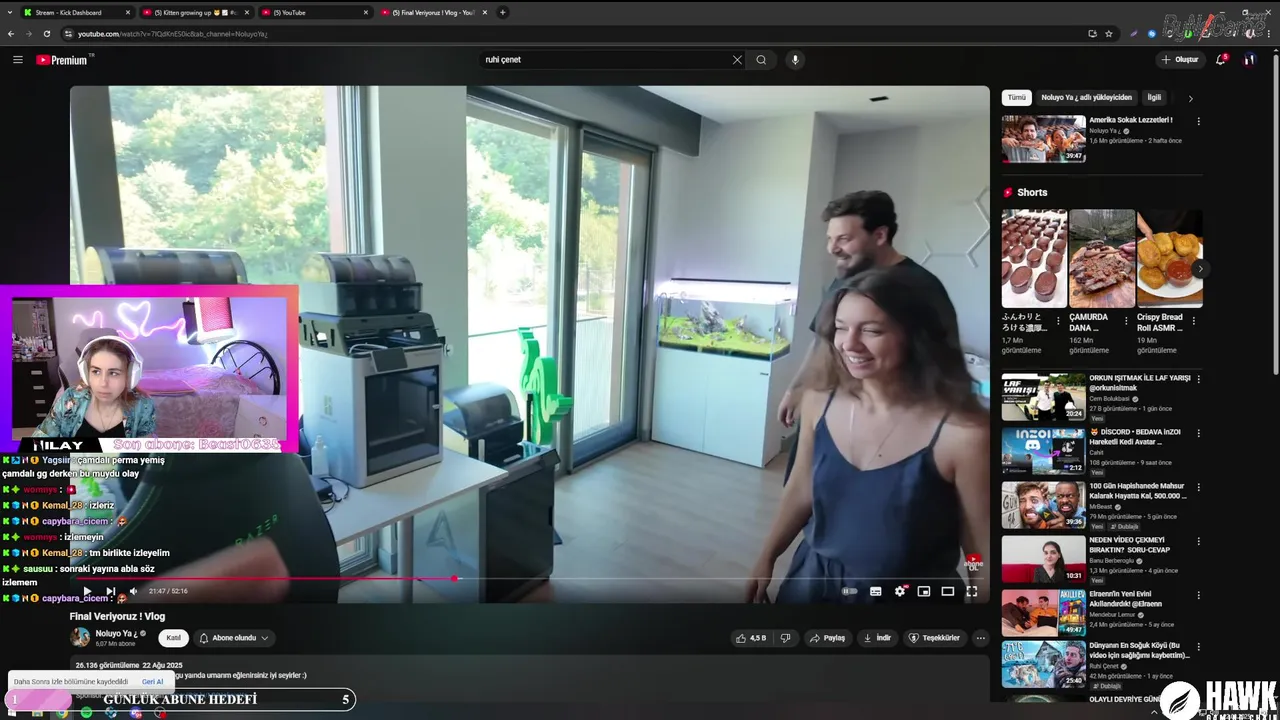Open DİSCORD BEDAVA inZOI video title
This screenshot has width=1280, height=720.
(x=1136, y=437)
